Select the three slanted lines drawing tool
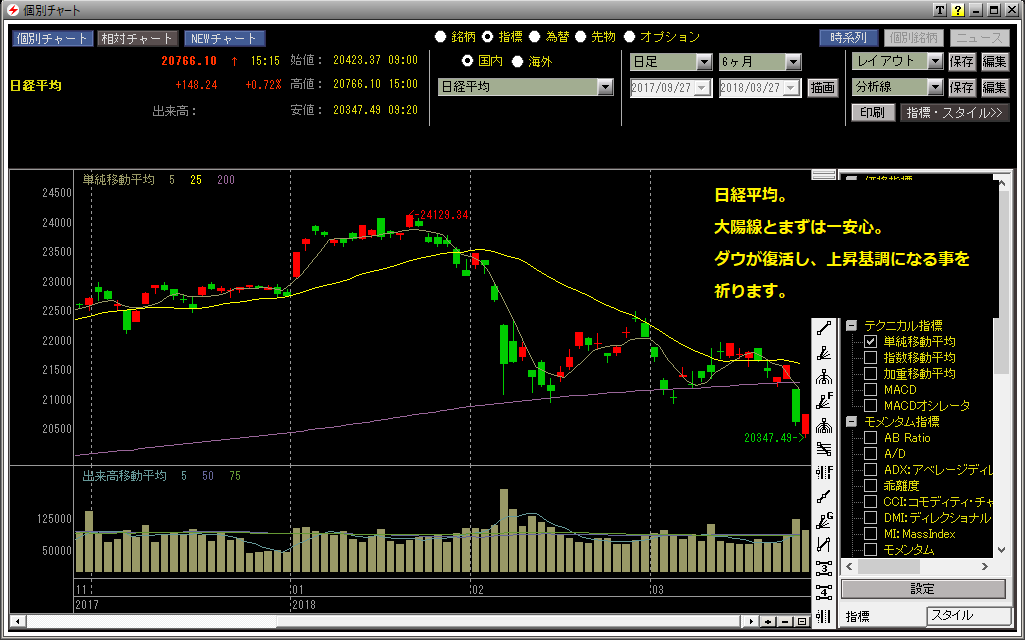1025x640 pixels. pos(824,449)
